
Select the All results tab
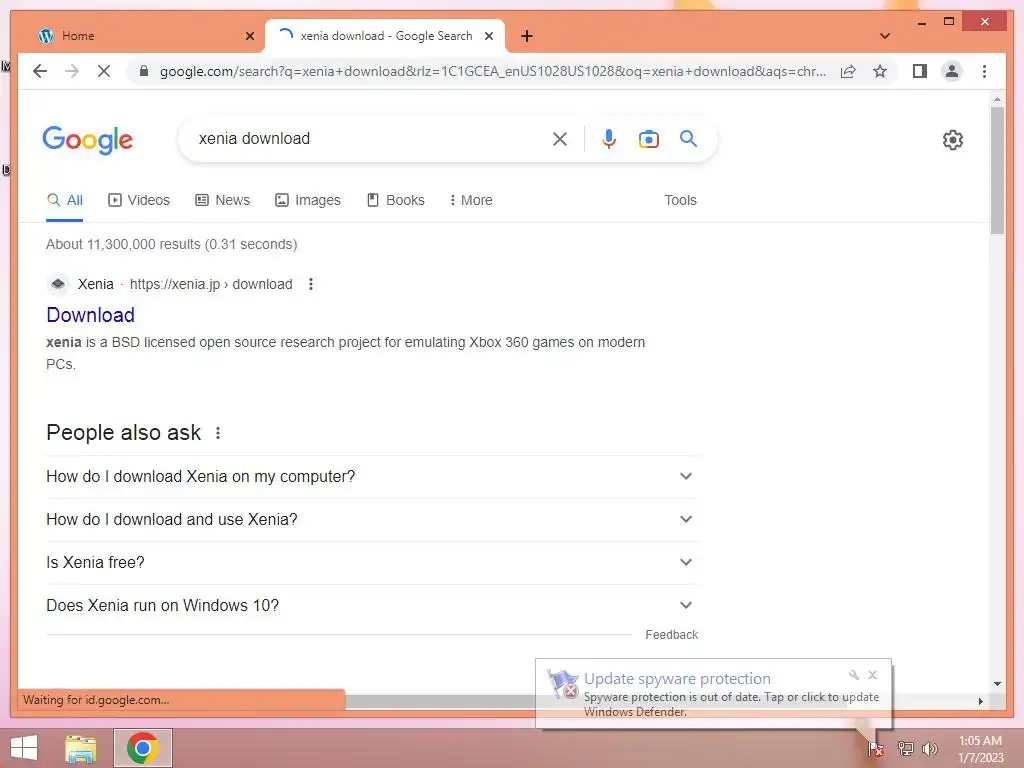click(65, 200)
